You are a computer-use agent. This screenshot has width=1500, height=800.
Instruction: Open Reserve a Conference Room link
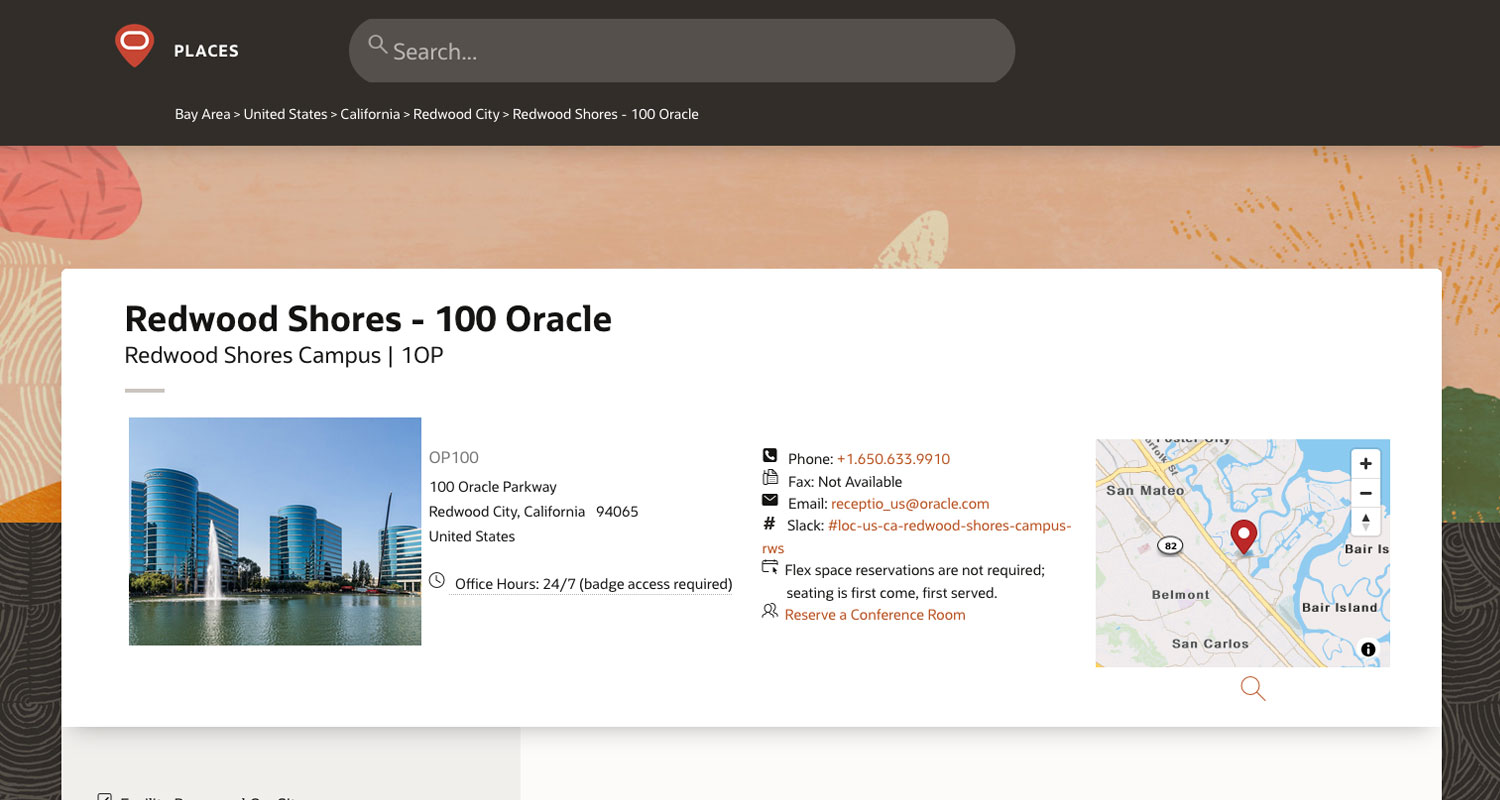(x=875, y=615)
